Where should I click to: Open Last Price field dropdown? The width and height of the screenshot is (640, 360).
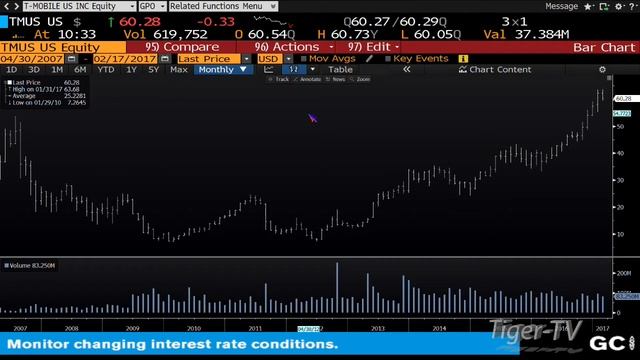246,59
